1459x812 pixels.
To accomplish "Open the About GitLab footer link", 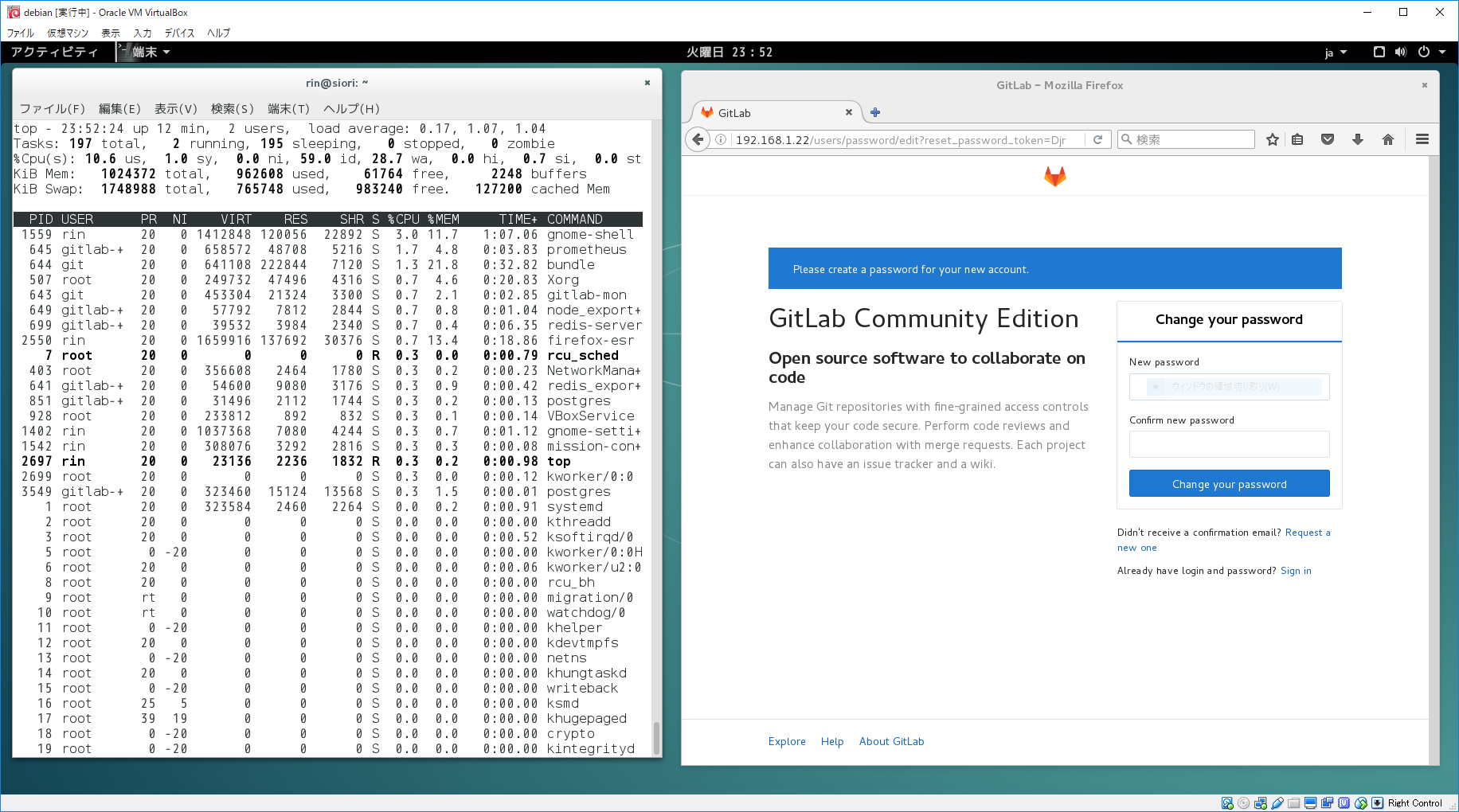I will pos(891,741).
